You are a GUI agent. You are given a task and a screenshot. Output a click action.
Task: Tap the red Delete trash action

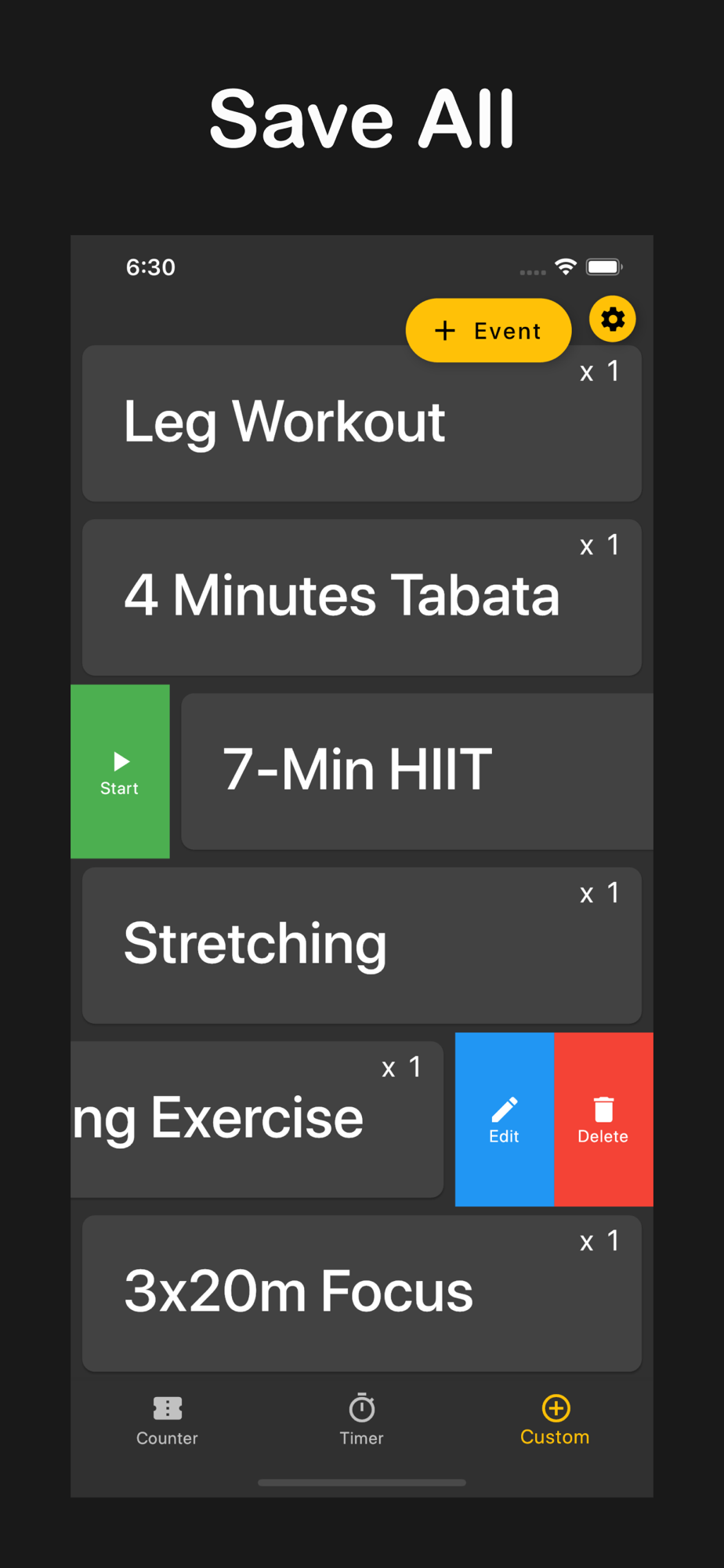603,1119
